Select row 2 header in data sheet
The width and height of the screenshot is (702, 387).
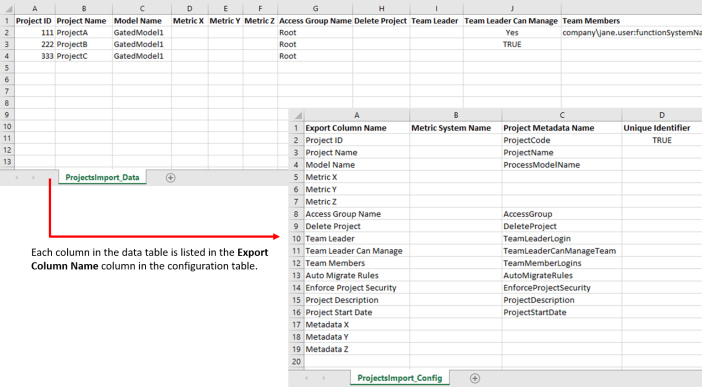click(x=7, y=33)
